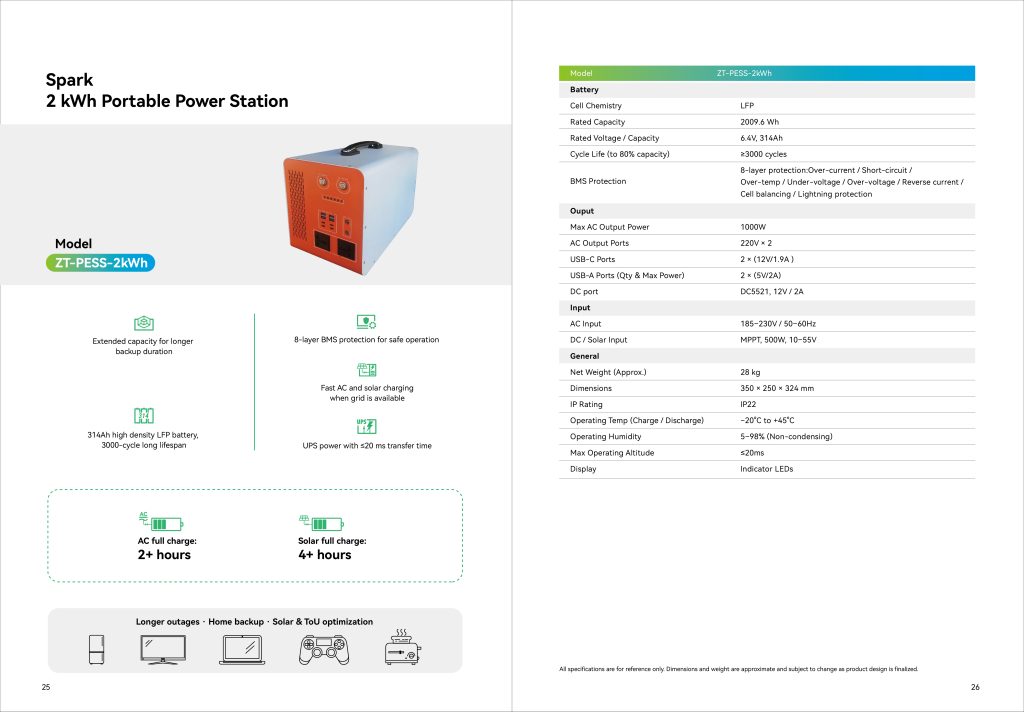Viewport: 1024px width, 712px height.
Task: Select the fast AC and solar charging icon
Action: click(x=366, y=370)
